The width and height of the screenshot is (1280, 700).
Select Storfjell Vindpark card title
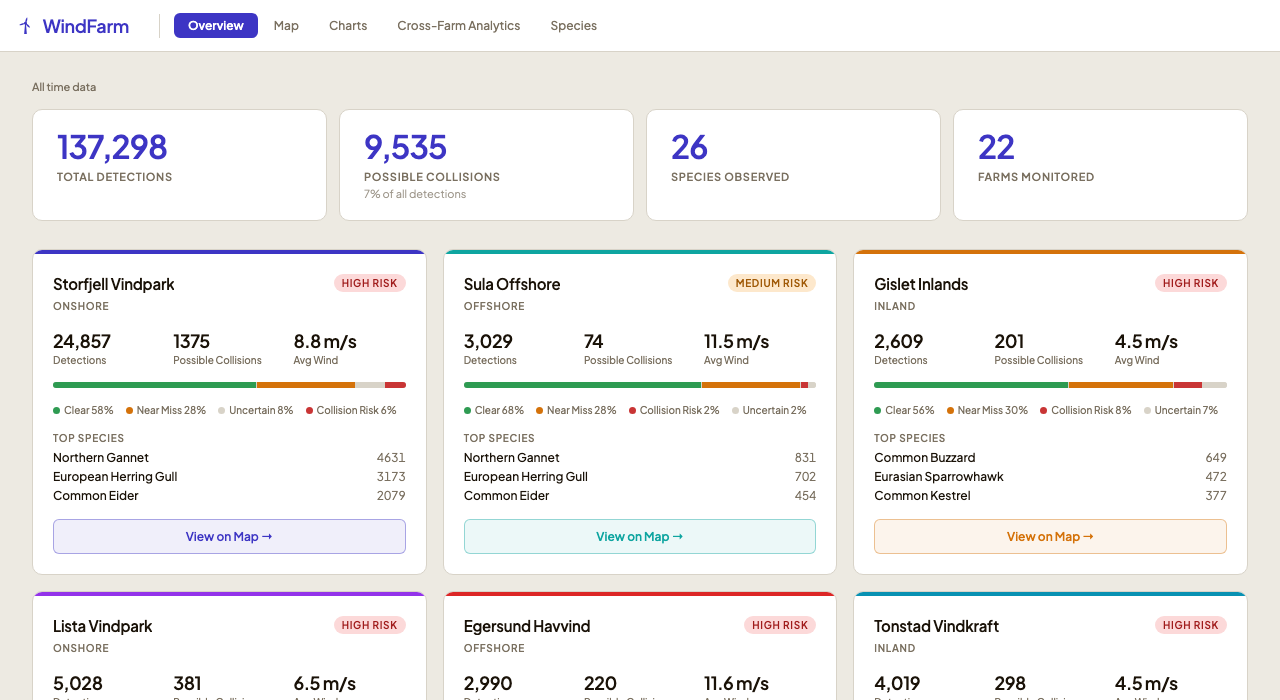point(114,284)
